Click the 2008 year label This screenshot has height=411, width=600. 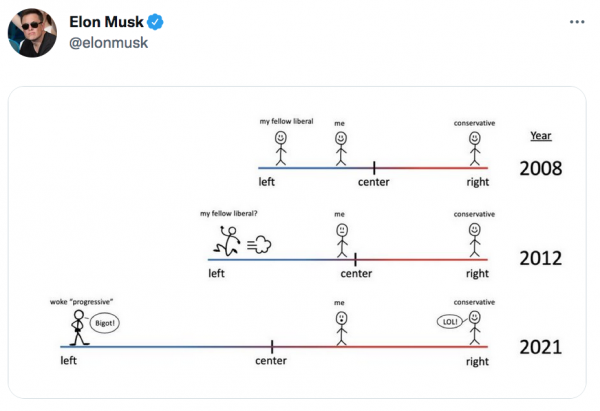tap(540, 168)
